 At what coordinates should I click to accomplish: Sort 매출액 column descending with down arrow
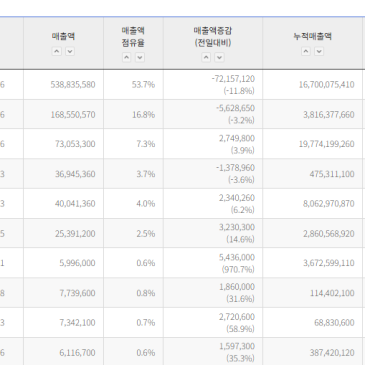click(70, 51)
